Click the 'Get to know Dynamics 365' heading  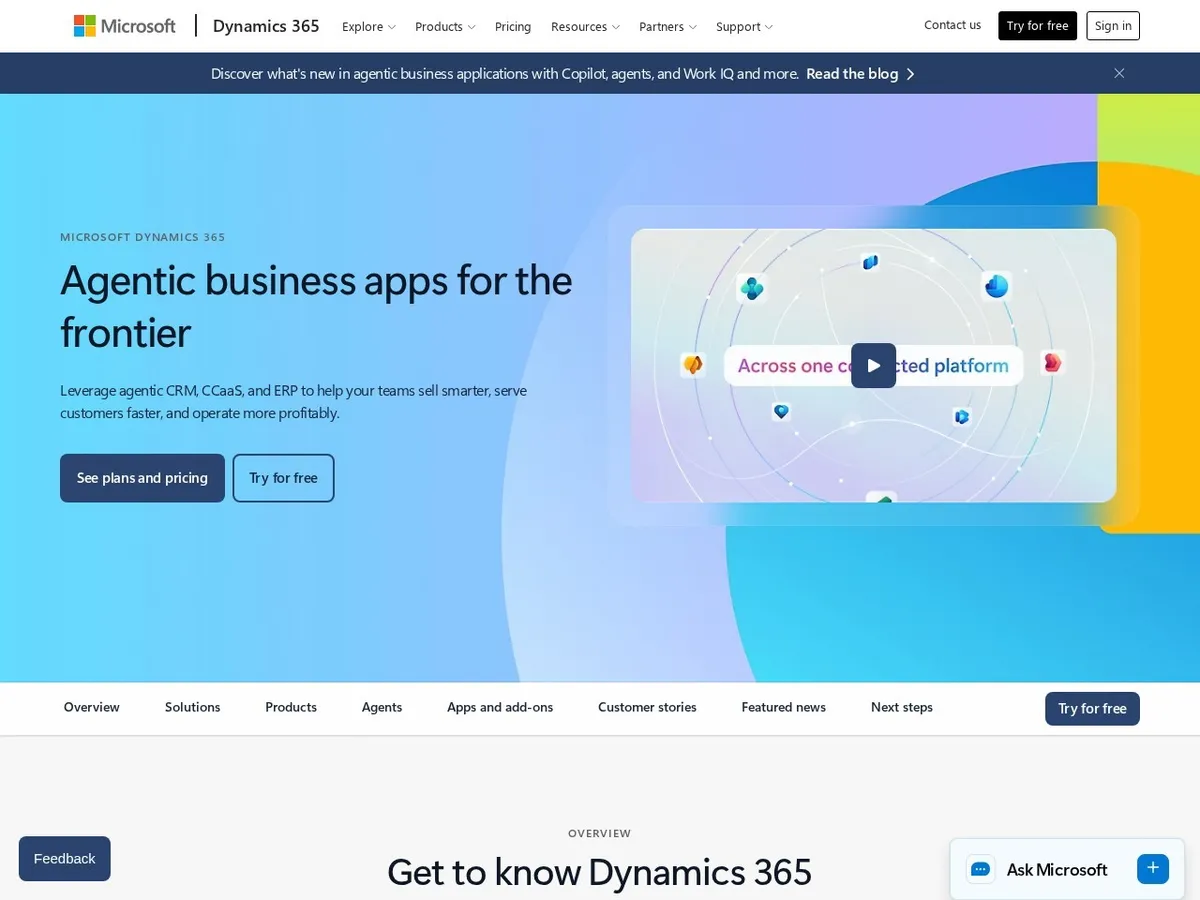pyautogui.click(x=600, y=872)
